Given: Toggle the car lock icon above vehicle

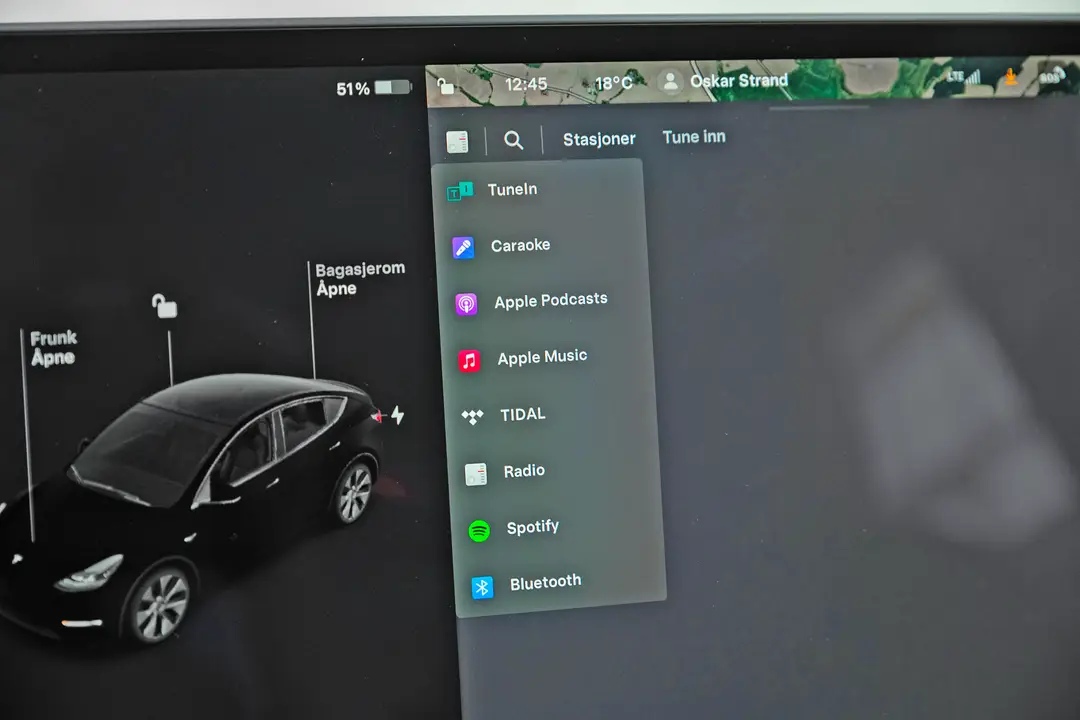Looking at the screenshot, I should (x=165, y=306).
